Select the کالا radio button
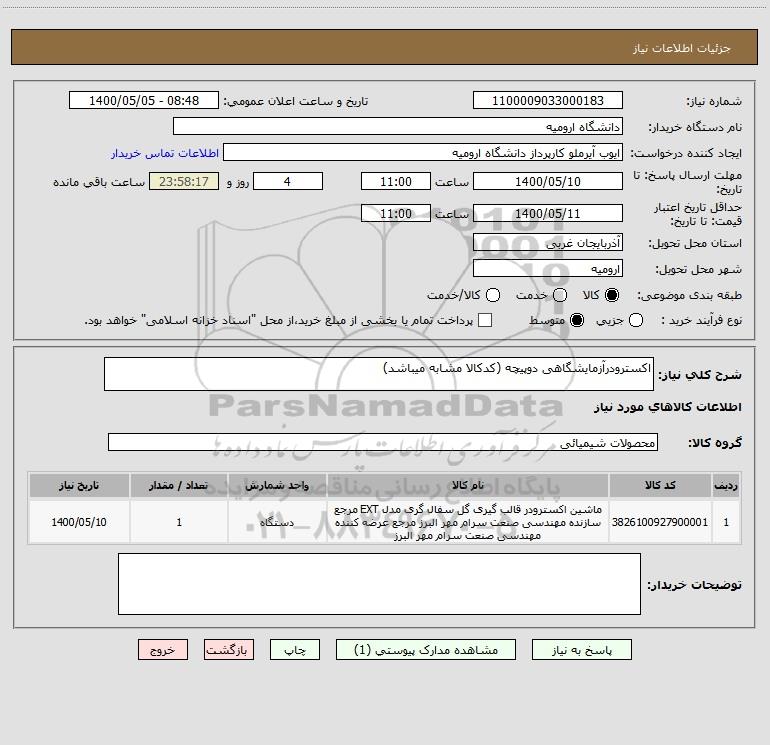This screenshot has height=745, width=770. click(x=612, y=295)
